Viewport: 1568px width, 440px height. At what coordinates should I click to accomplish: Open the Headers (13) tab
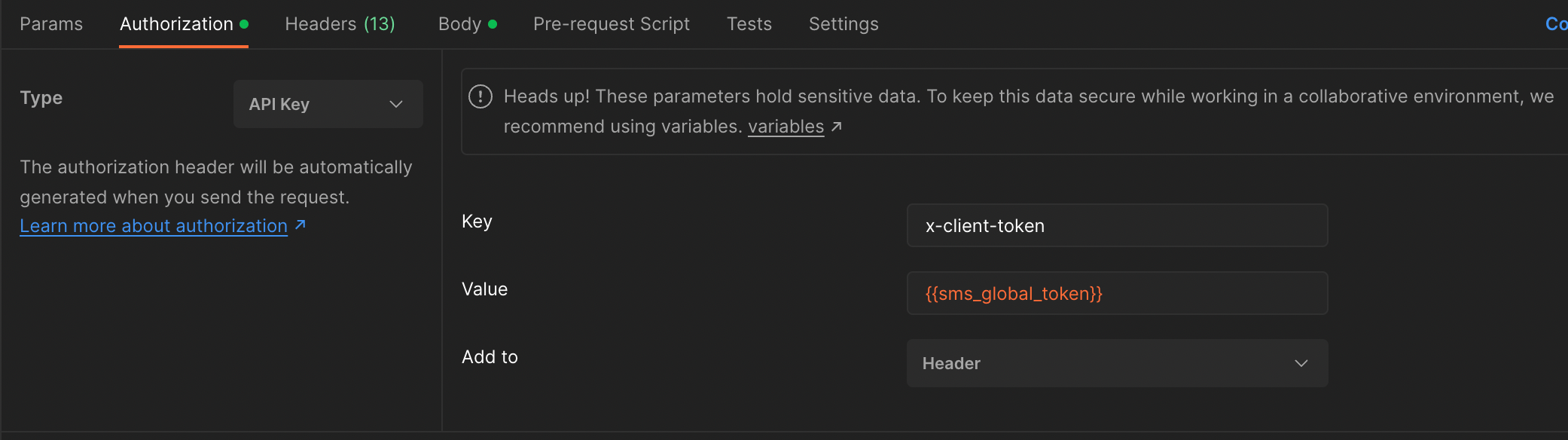coord(340,24)
